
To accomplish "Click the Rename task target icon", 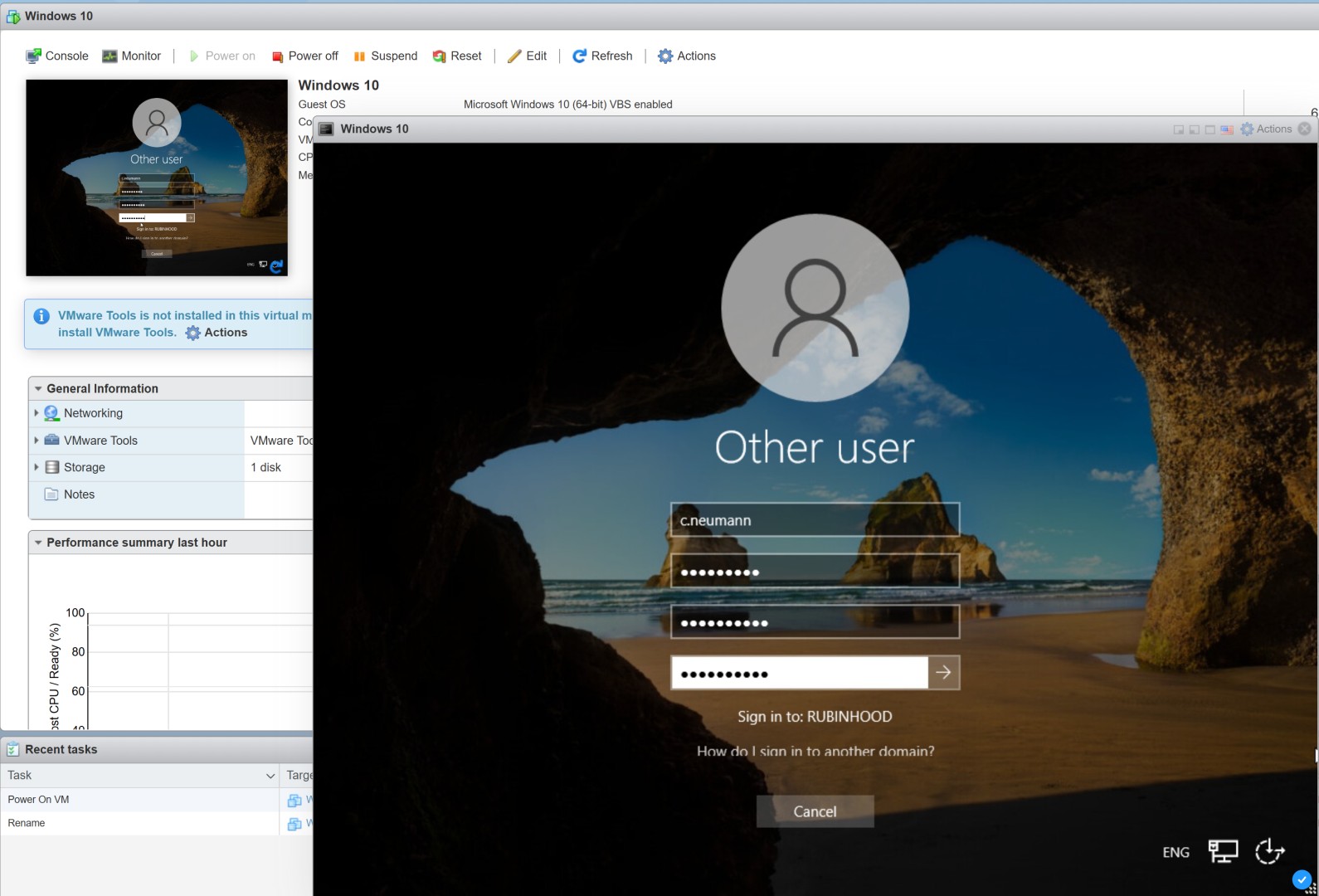I will tap(294, 824).
